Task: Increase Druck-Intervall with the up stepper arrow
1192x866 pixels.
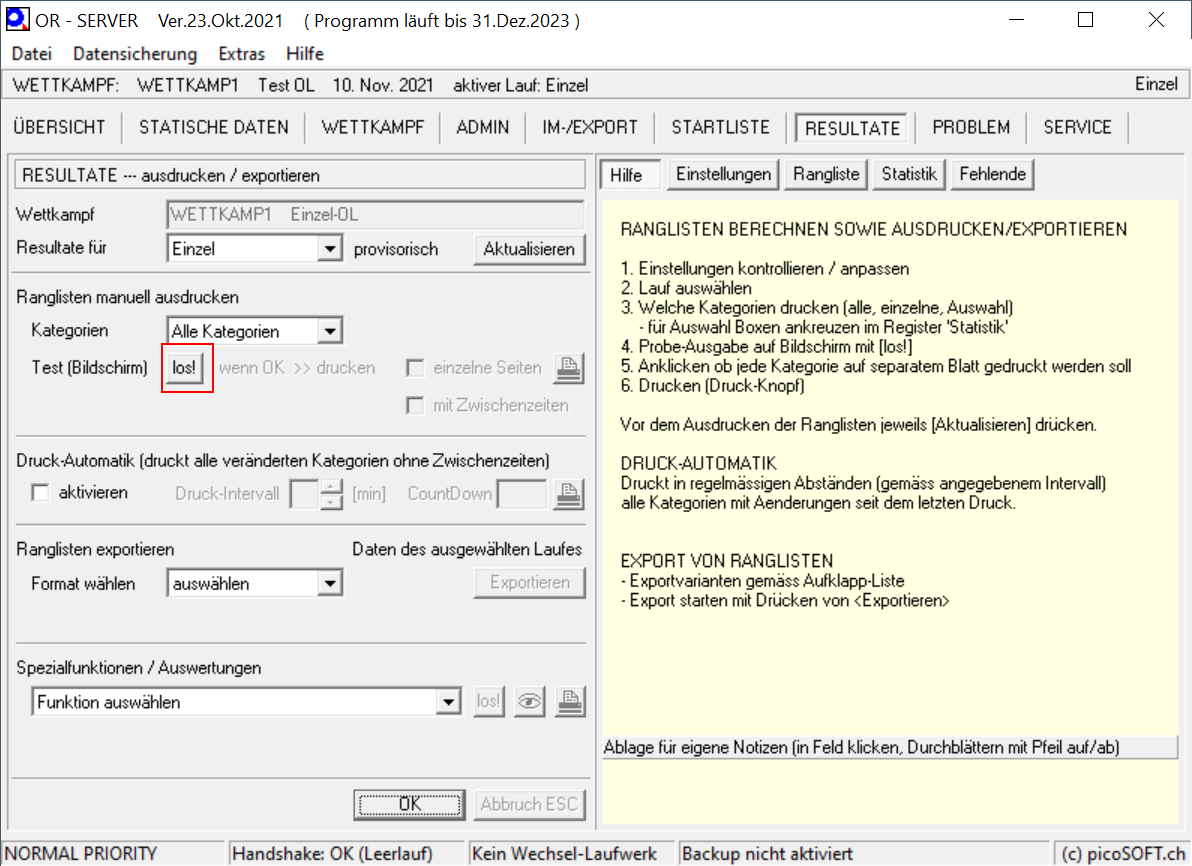Action: tap(331, 486)
